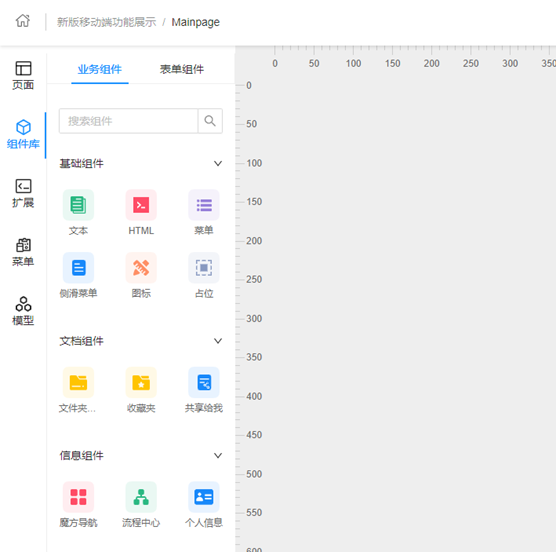Click the search magnifier button
Screen dimensions: 556x552
[x=210, y=121]
